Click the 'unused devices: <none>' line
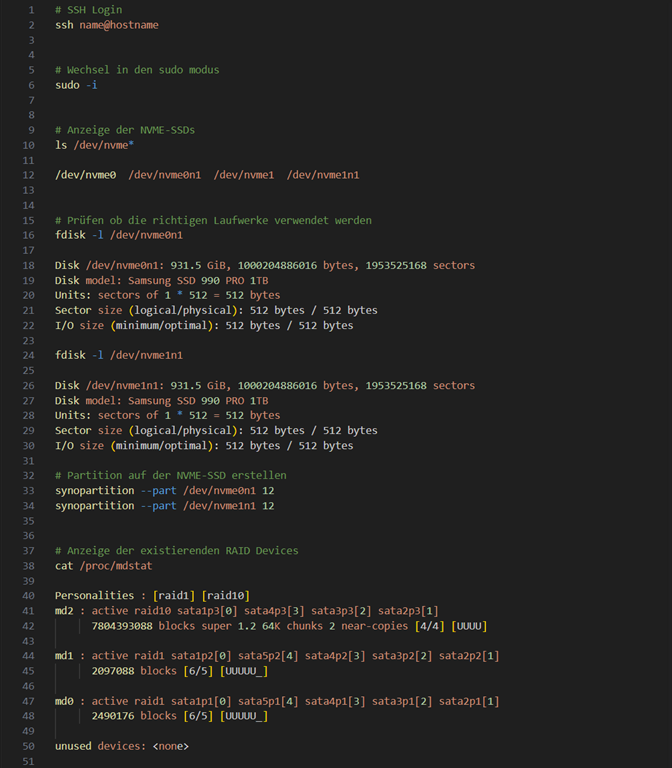The height and width of the screenshot is (768, 672). tap(121, 745)
